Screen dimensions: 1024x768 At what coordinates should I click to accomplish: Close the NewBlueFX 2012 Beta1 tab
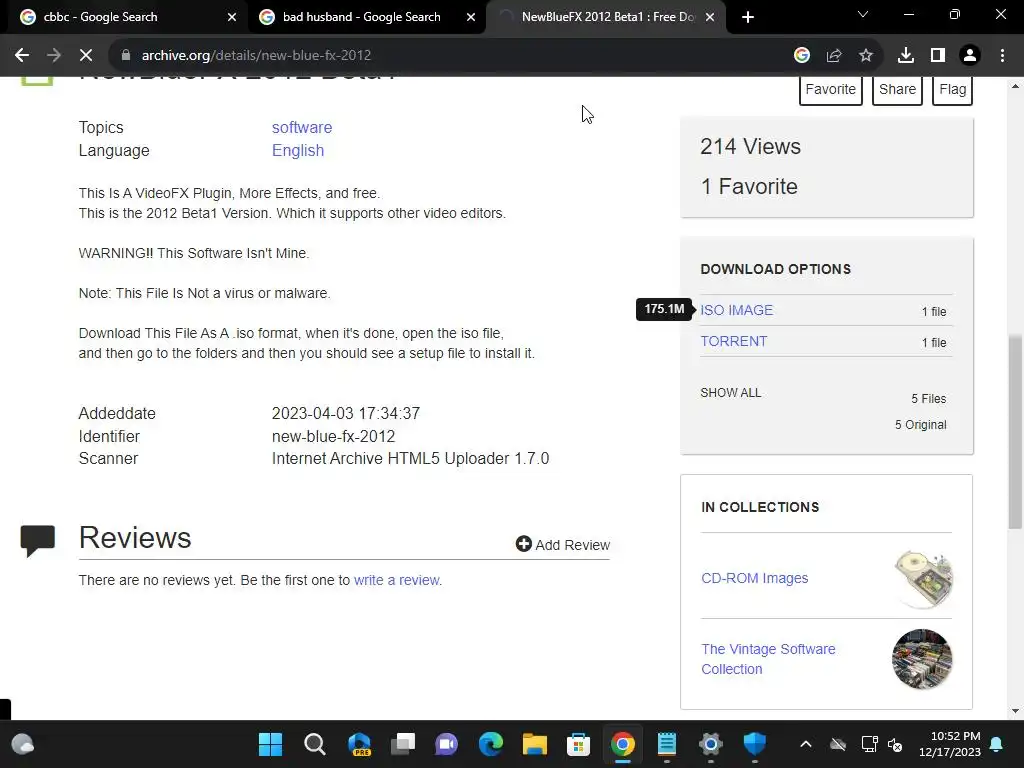pos(711,17)
